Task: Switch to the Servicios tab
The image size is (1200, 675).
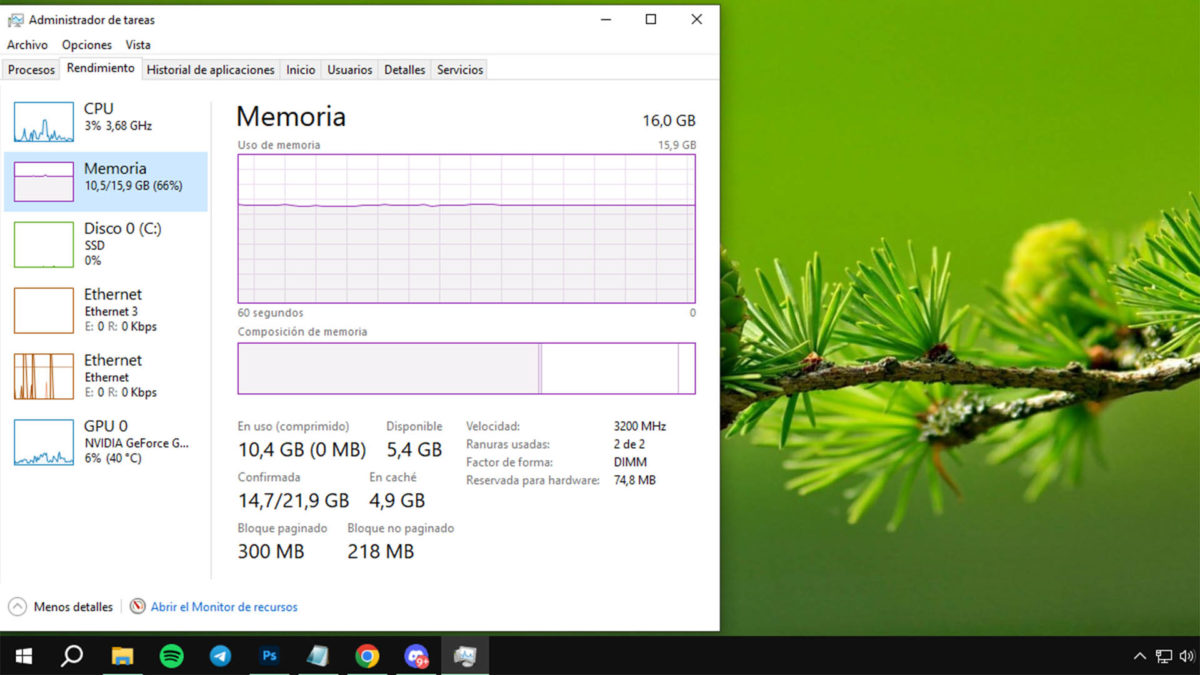Action: point(460,70)
